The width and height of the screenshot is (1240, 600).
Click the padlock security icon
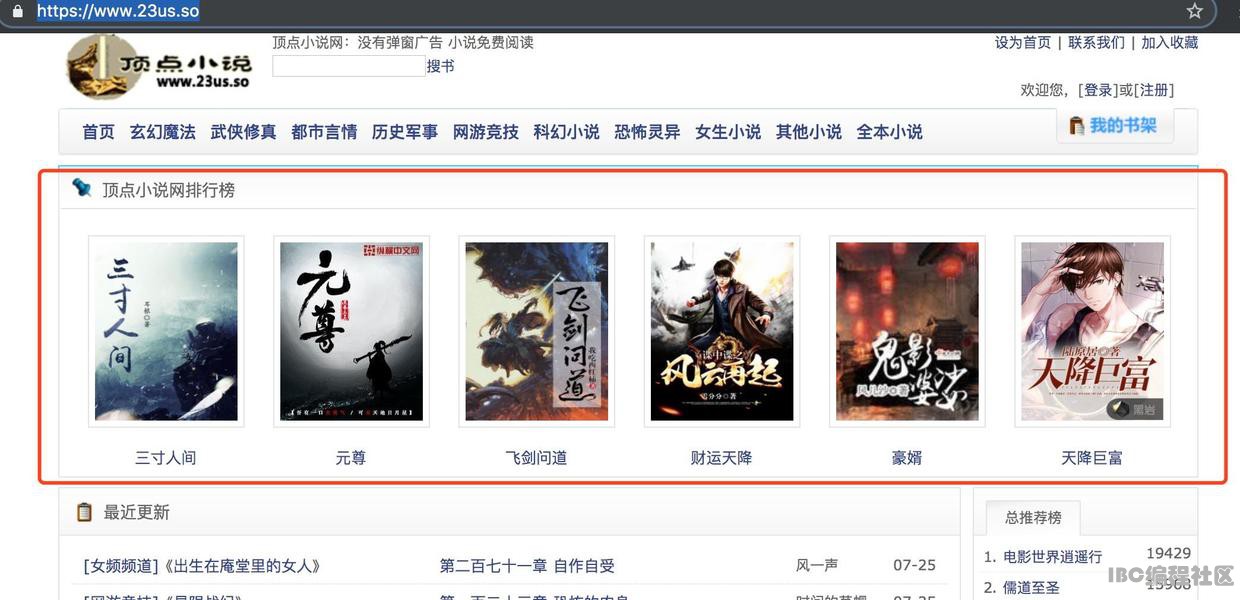[x=17, y=11]
